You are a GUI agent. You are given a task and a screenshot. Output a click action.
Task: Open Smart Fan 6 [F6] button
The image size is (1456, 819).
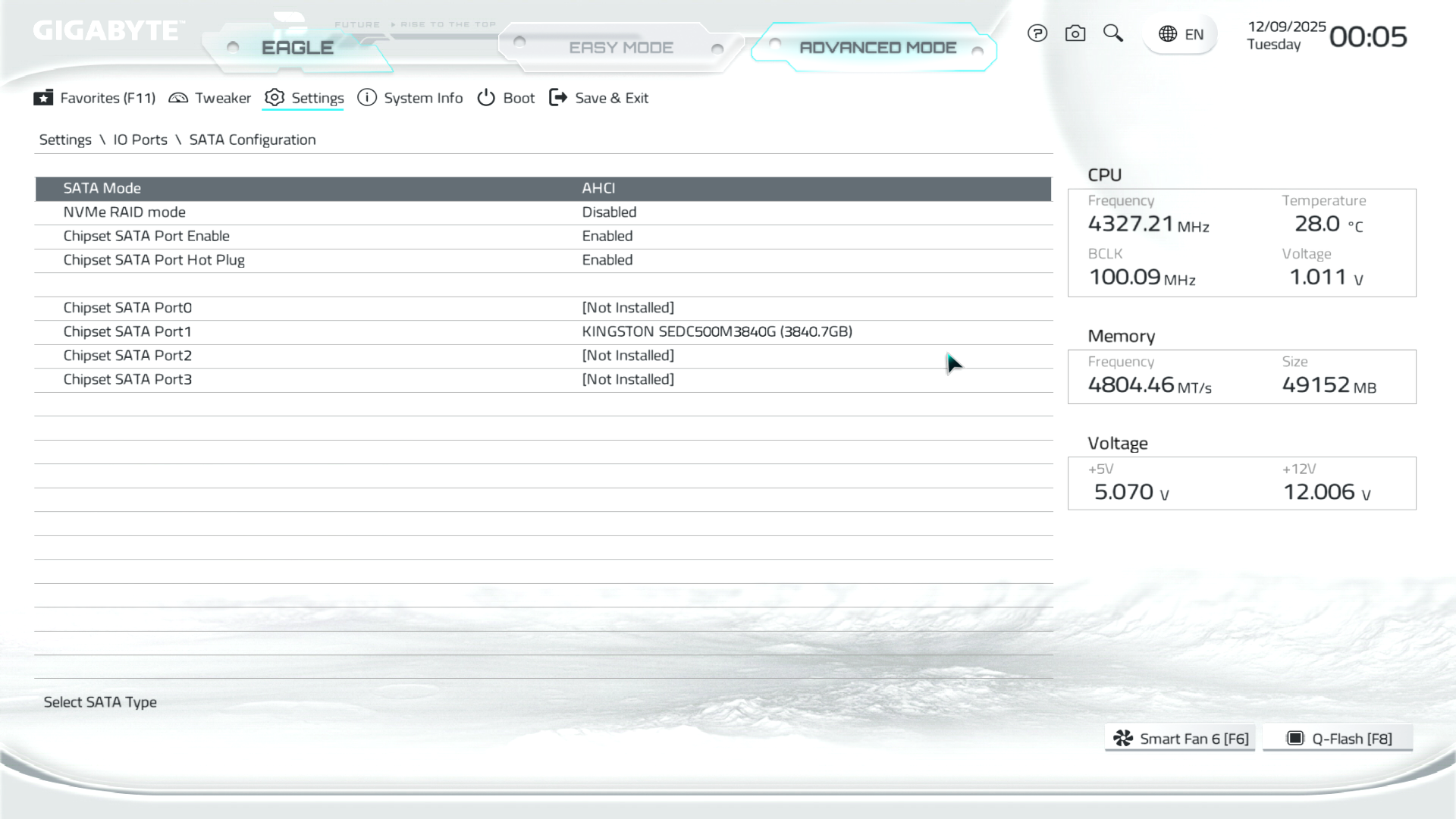tap(1180, 739)
